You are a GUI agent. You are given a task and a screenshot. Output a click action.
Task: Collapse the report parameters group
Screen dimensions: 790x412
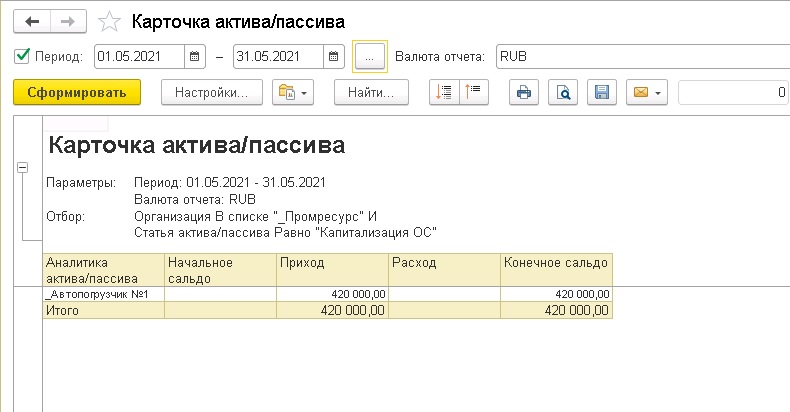click(x=23, y=168)
